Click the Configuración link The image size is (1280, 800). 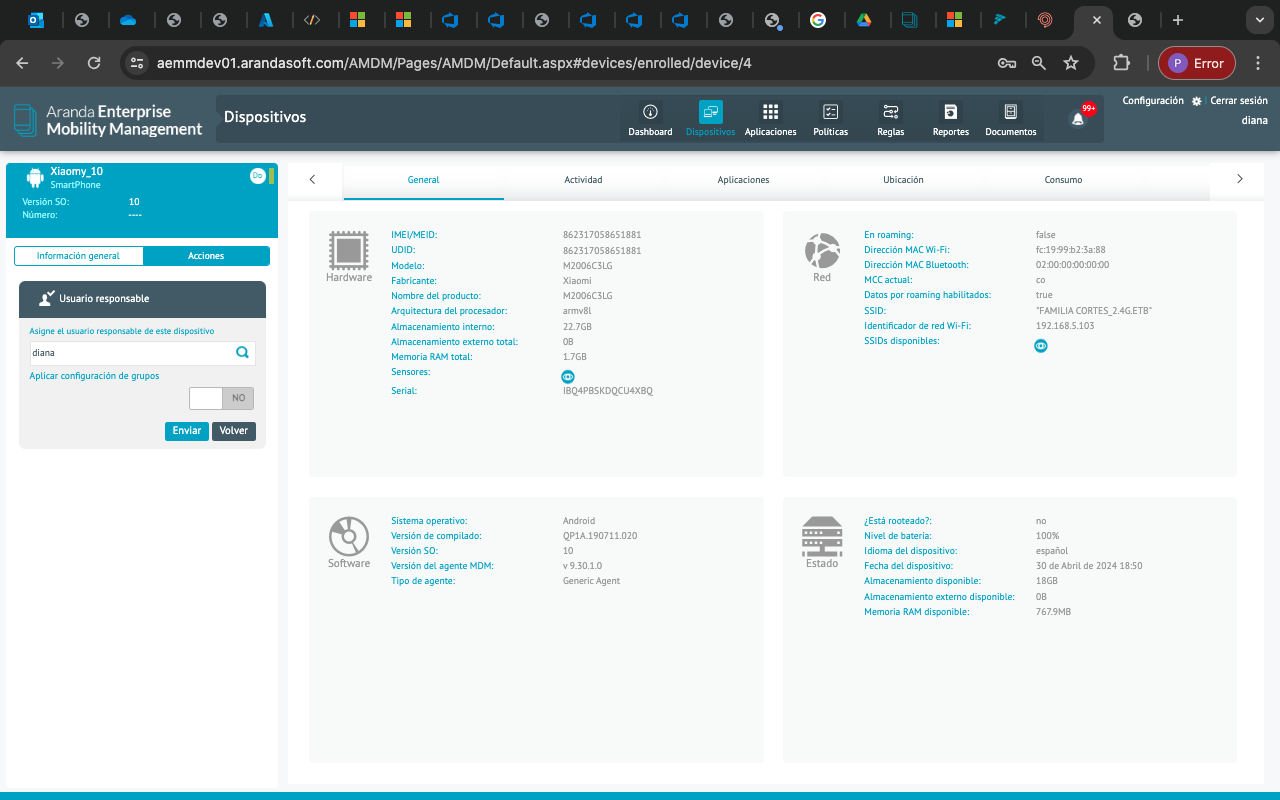tap(1153, 101)
